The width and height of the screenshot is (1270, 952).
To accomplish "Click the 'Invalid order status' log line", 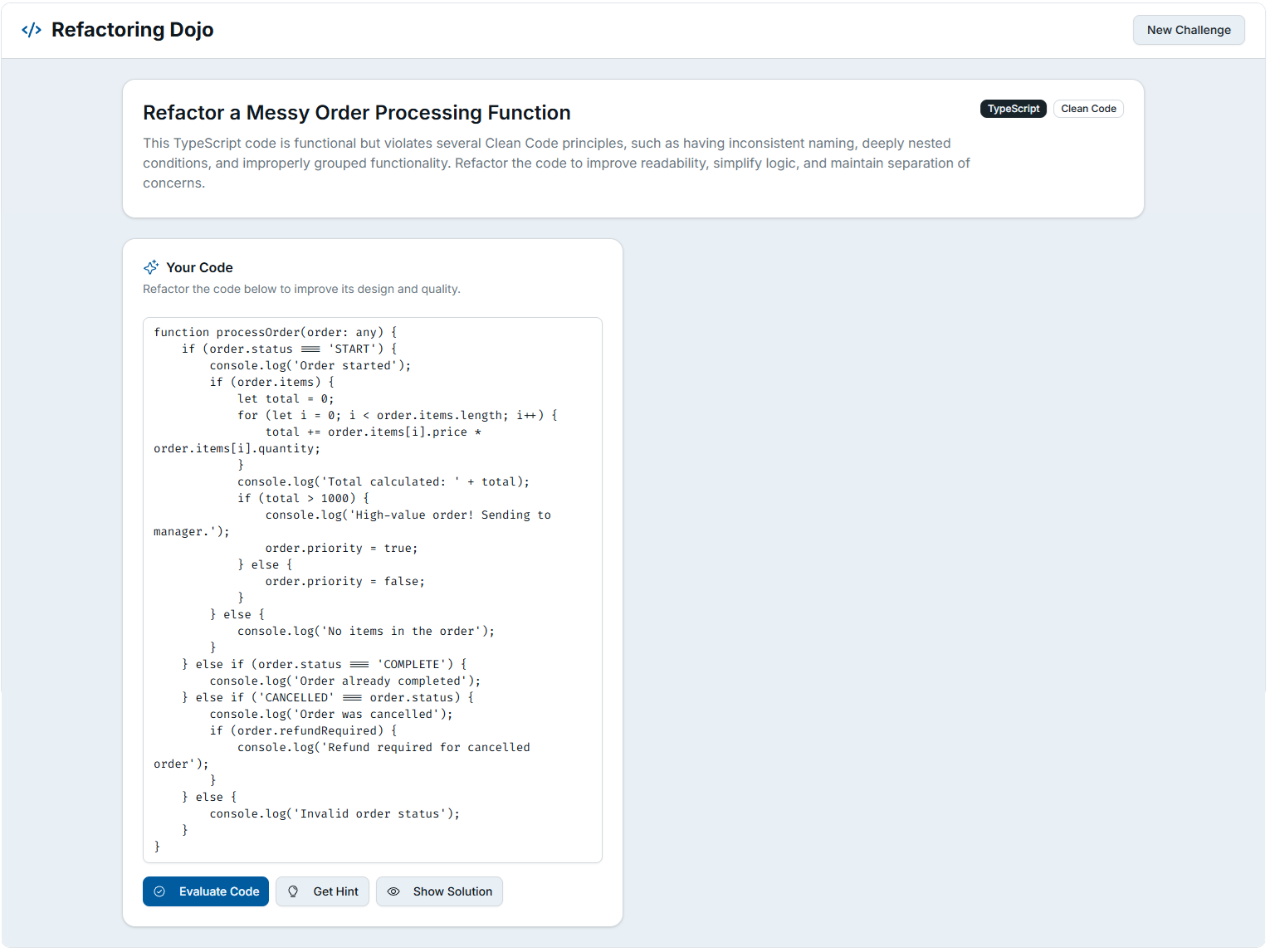I will point(335,813).
